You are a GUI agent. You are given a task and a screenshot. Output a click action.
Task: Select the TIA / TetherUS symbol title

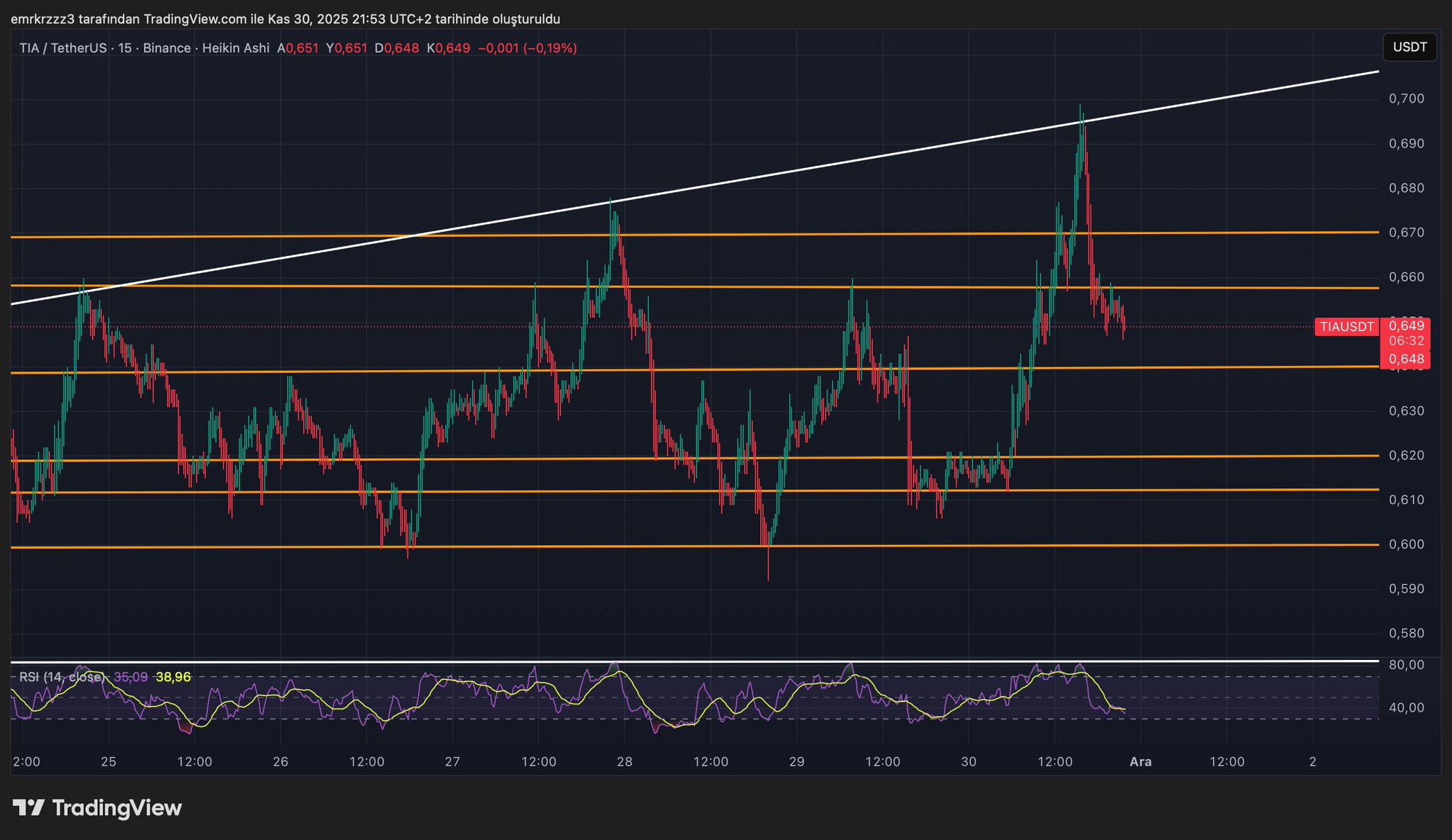(62, 48)
